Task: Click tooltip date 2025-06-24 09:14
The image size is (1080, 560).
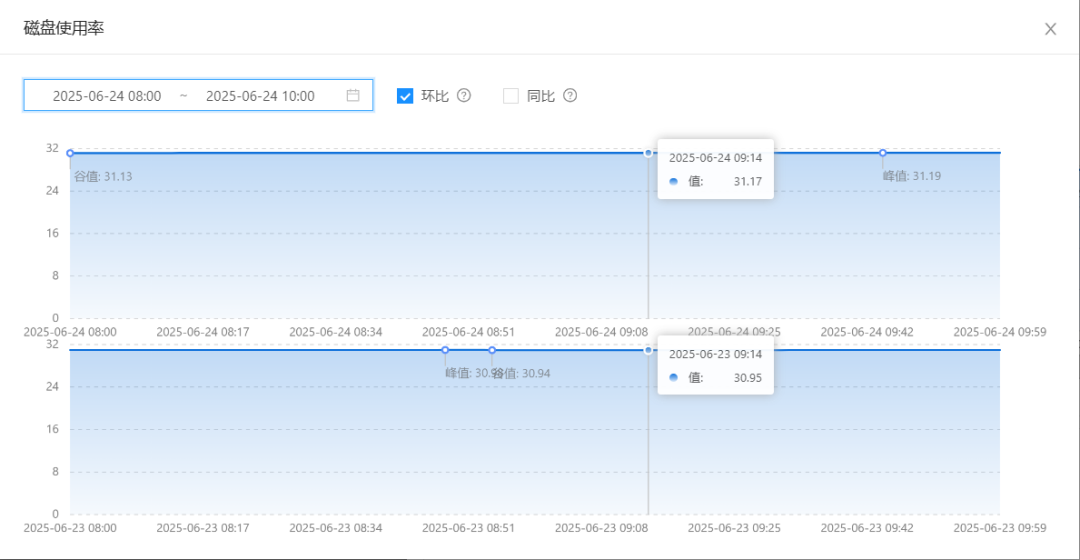Action: 715,158
